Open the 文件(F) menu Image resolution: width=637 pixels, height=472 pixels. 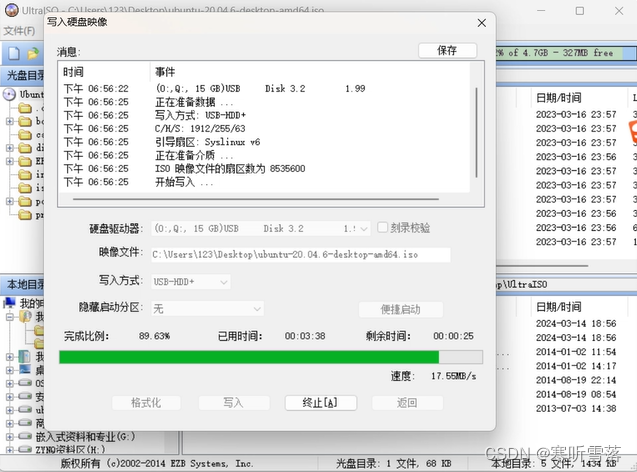(19, 31)
